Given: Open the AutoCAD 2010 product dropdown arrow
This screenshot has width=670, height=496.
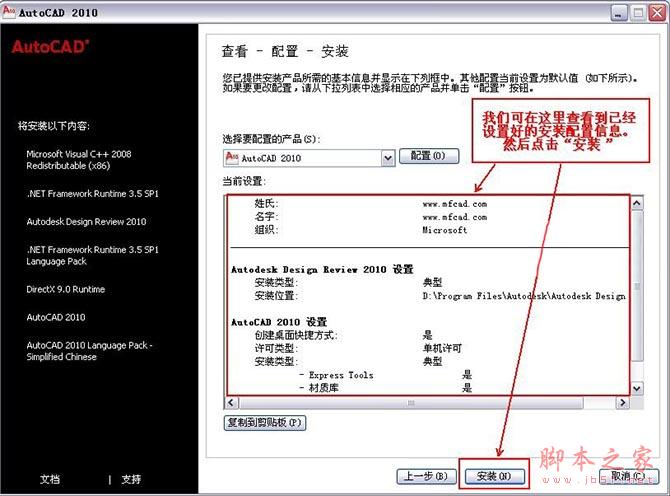Looking at the screenshot, I should coord(388,158).
